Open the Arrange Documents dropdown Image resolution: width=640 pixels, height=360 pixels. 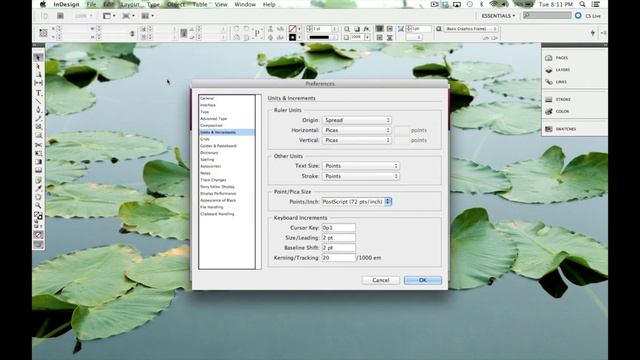click(147, 16)
